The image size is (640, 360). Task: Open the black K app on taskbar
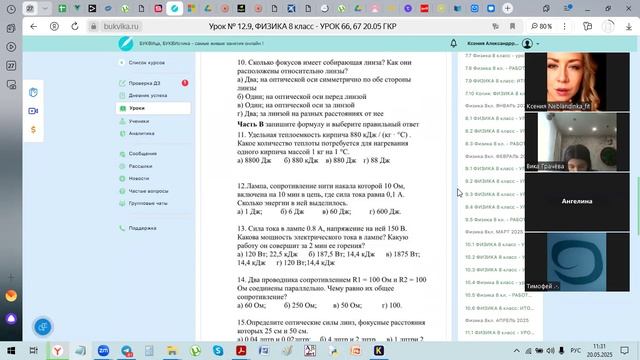[379, 351]
